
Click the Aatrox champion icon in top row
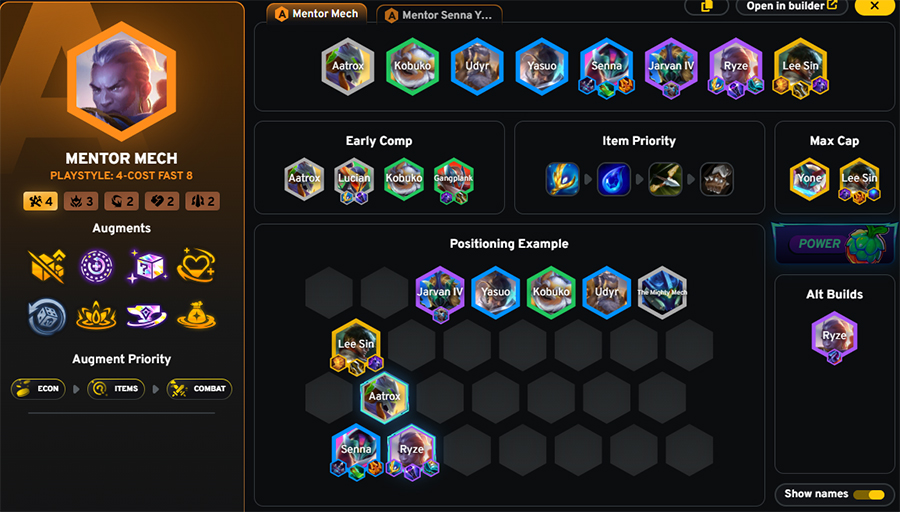(348, 66)
